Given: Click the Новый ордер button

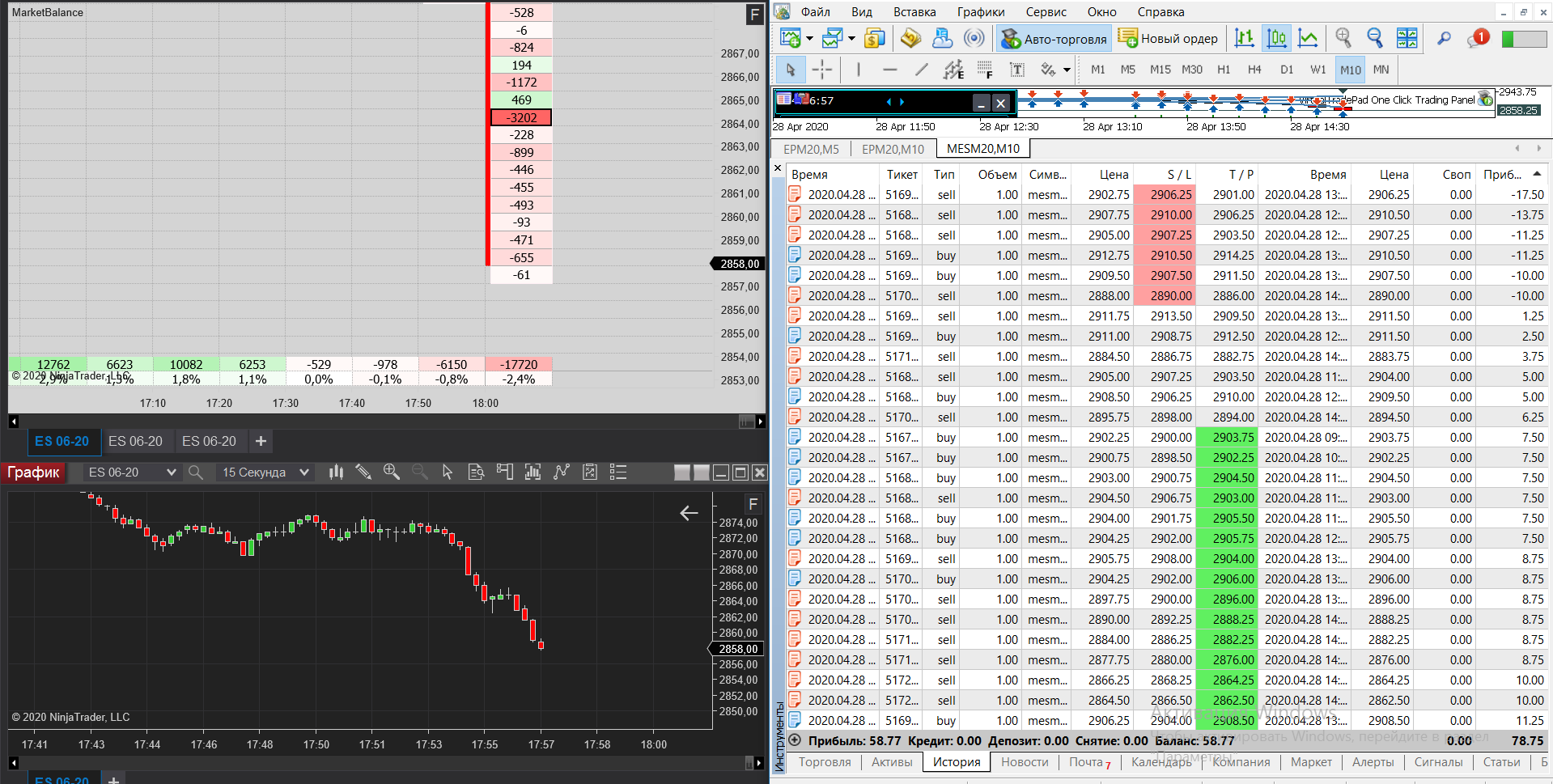Looking at the screenshot, I should 1168,38.
